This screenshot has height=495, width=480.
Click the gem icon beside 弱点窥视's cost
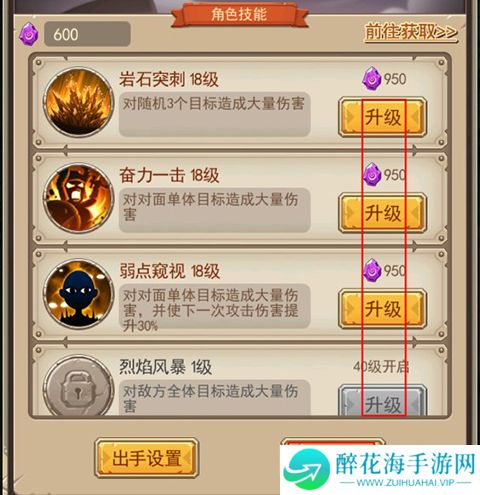coord(372,270)
